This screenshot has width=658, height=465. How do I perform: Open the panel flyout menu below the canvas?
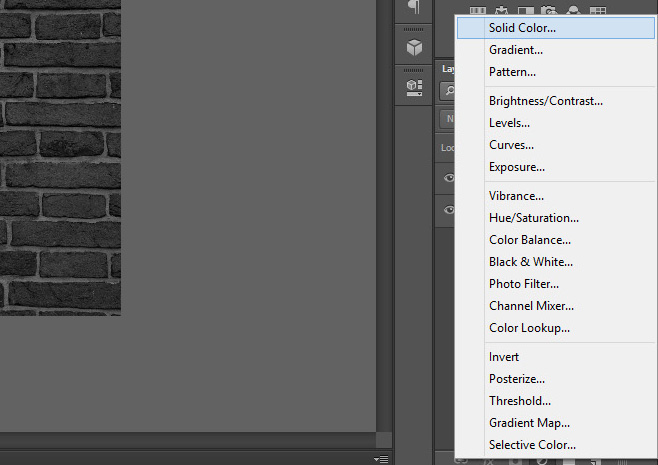(x=380, y=459)
